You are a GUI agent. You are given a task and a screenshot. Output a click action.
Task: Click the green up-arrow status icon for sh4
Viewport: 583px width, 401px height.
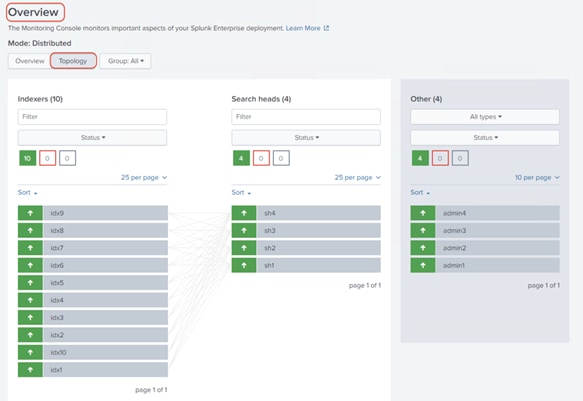[244, 213]
